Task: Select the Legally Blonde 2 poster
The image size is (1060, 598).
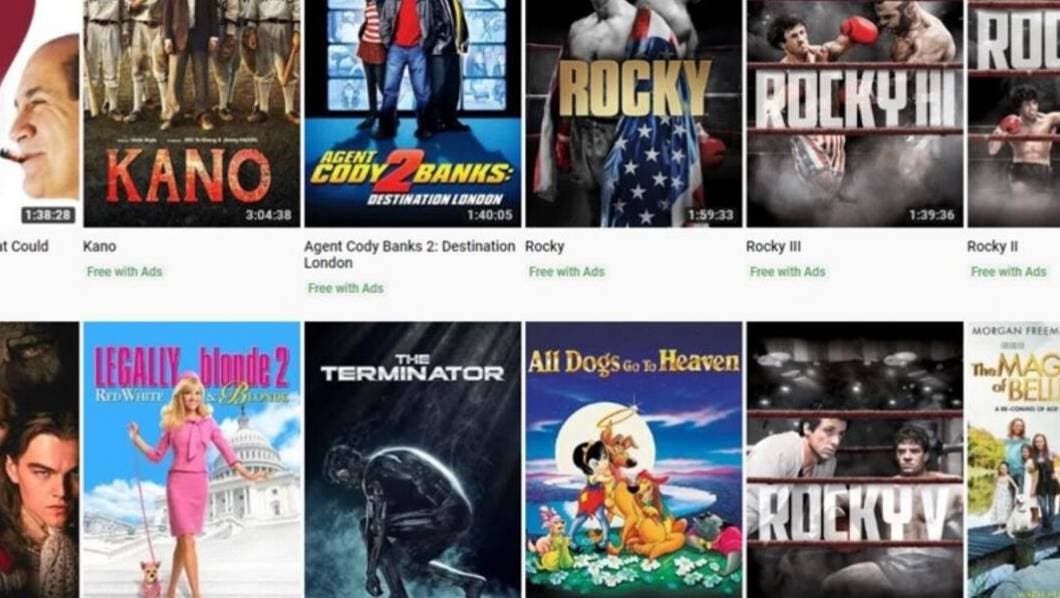Action: [x=191, y=459]
